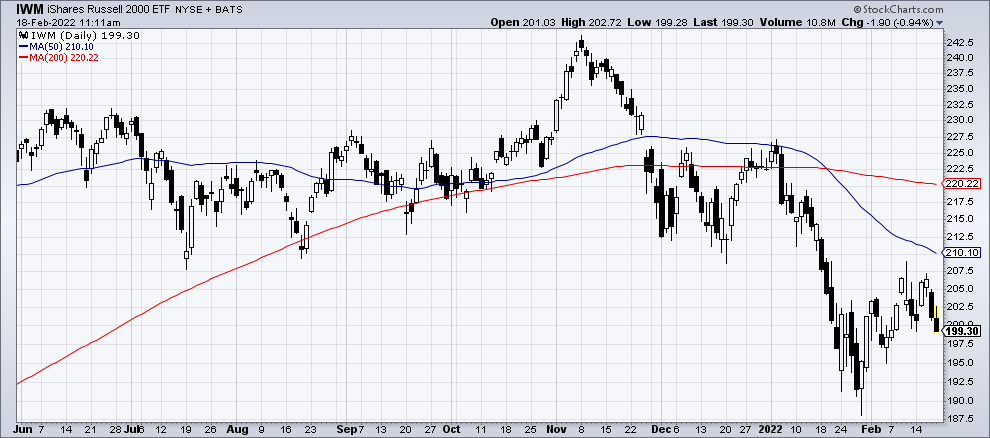Open the StockCharts.com copyright link
Screen dimensions: 990x438
[897, 10]
